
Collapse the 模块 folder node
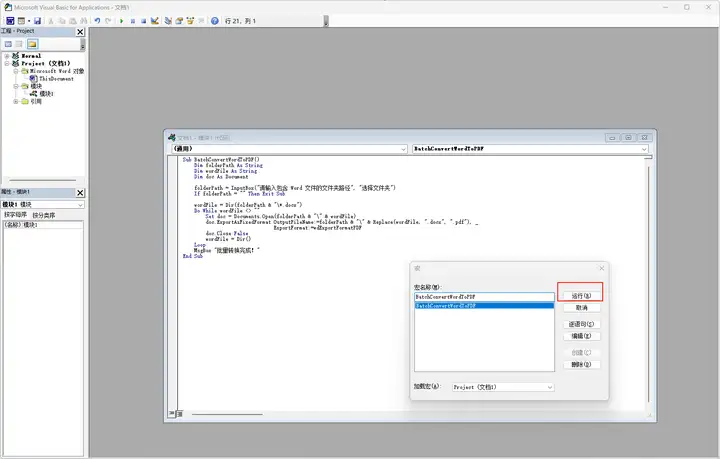point(16,86)
